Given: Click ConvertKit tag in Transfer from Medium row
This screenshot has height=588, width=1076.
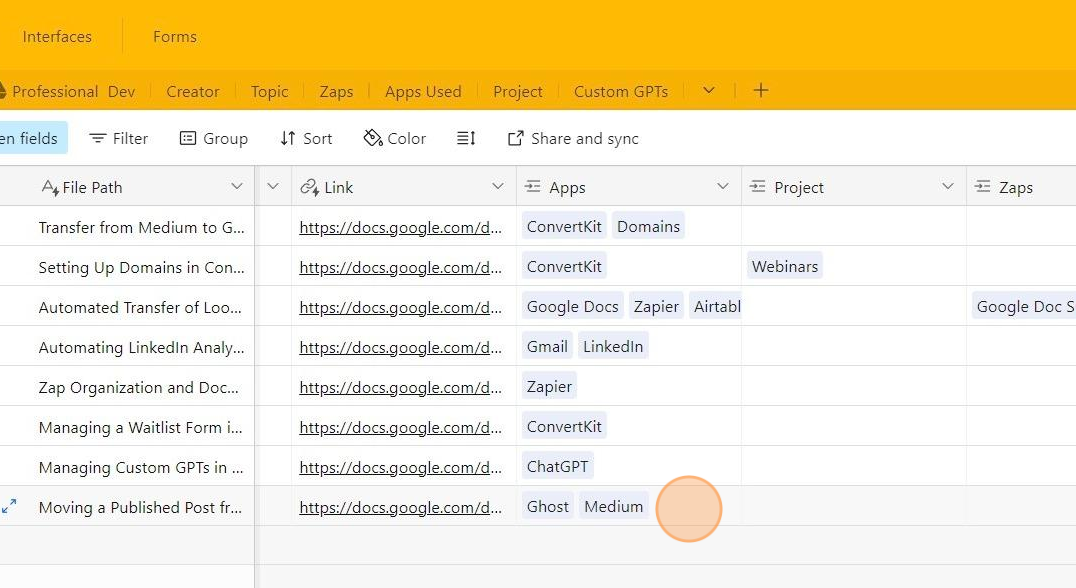Looking at the screenshot, I should tap(564, 226).
